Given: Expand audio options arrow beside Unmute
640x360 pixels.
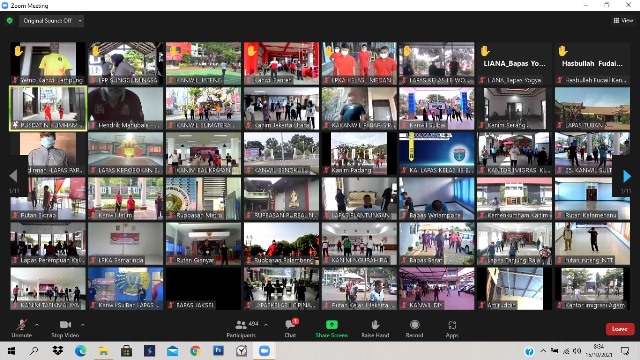Looking at the screenshot, I should (x=37, y=325).
